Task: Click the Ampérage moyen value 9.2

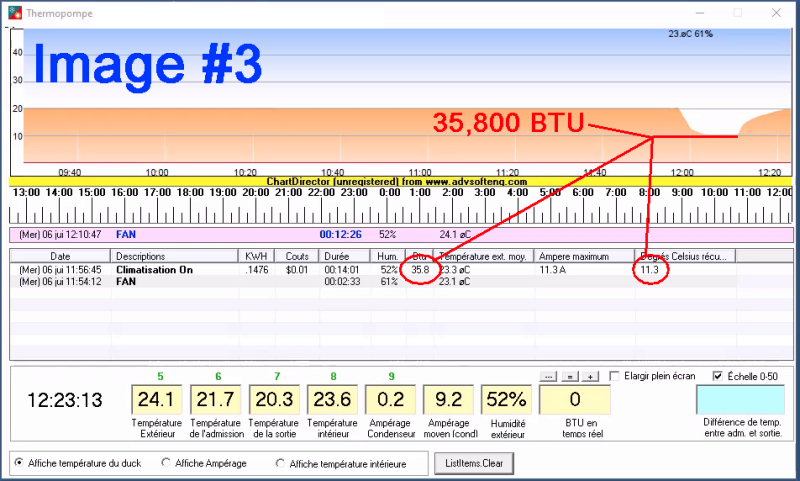Action: pyautogui.click(x=448, y=399)
